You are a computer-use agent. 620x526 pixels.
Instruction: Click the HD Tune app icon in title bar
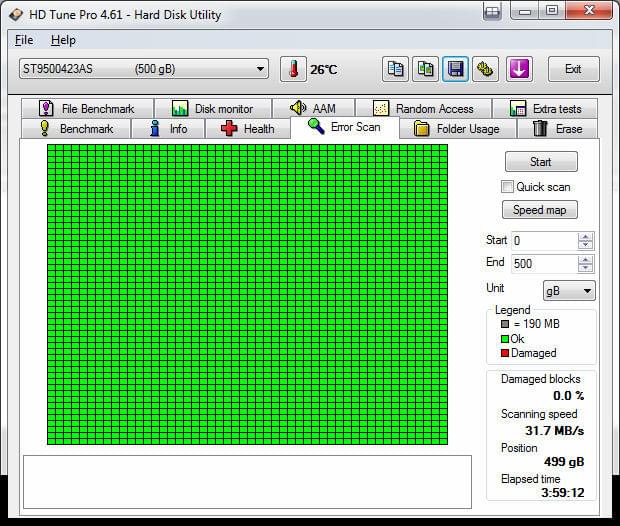(16, 15)
